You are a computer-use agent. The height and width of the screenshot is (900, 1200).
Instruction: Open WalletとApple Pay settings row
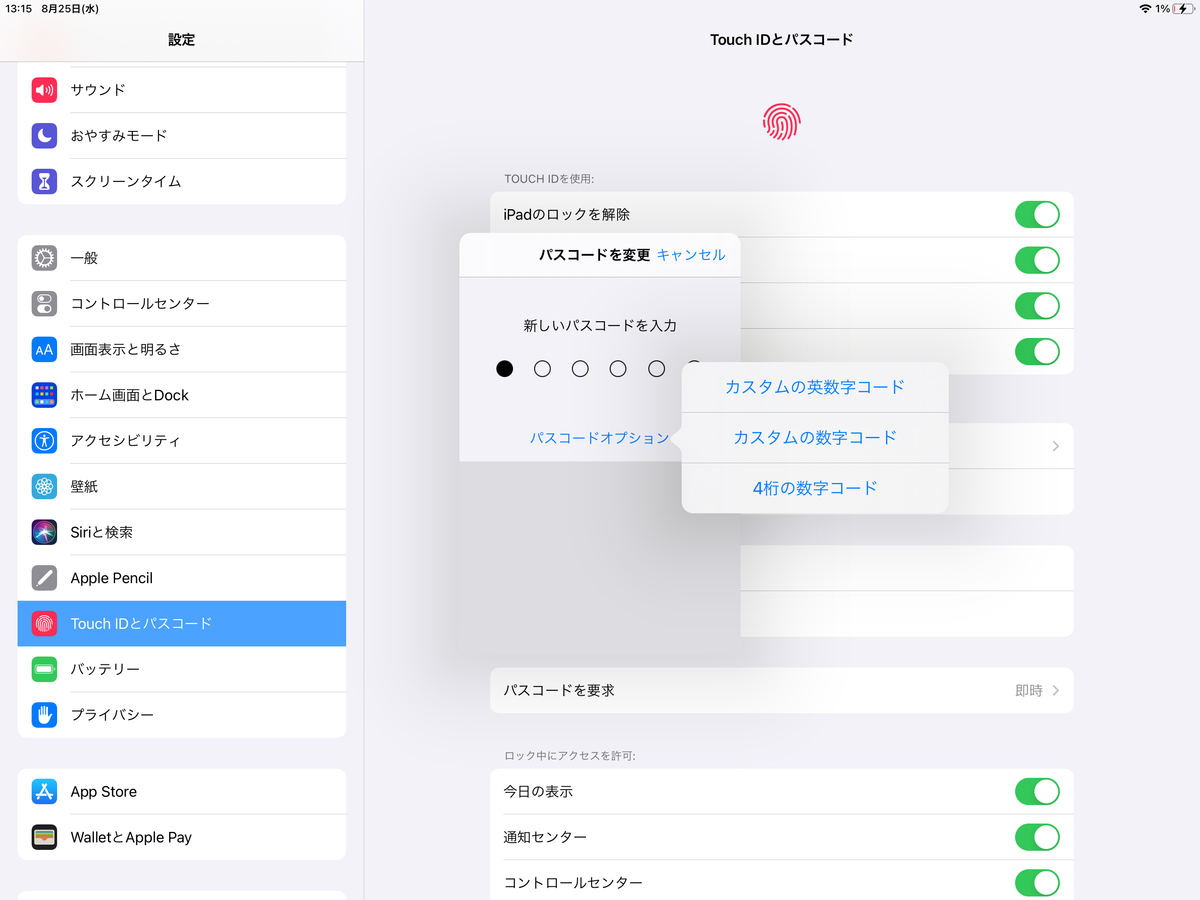[x=182, y=838]
